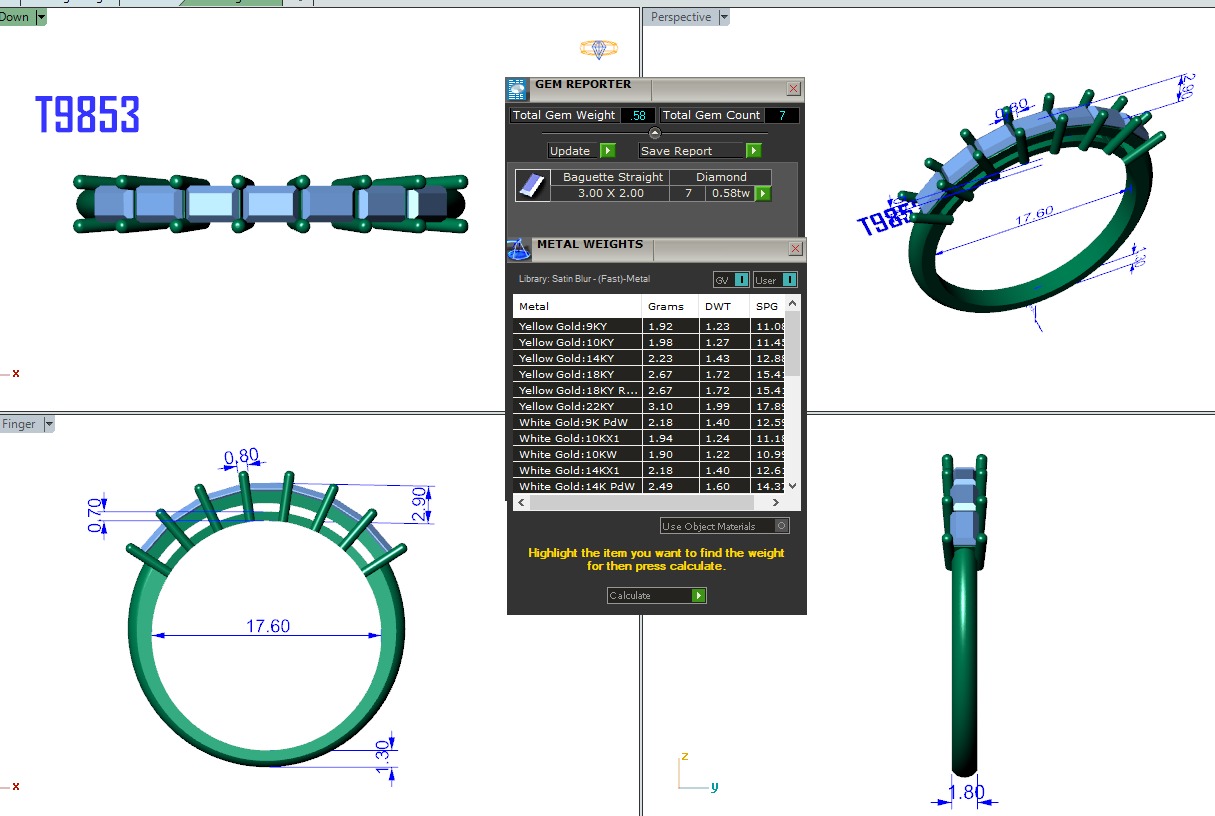Collapse Gem Reporter with the divider arrow
The width and height of the screenshot is (1215, 816).
655,133
